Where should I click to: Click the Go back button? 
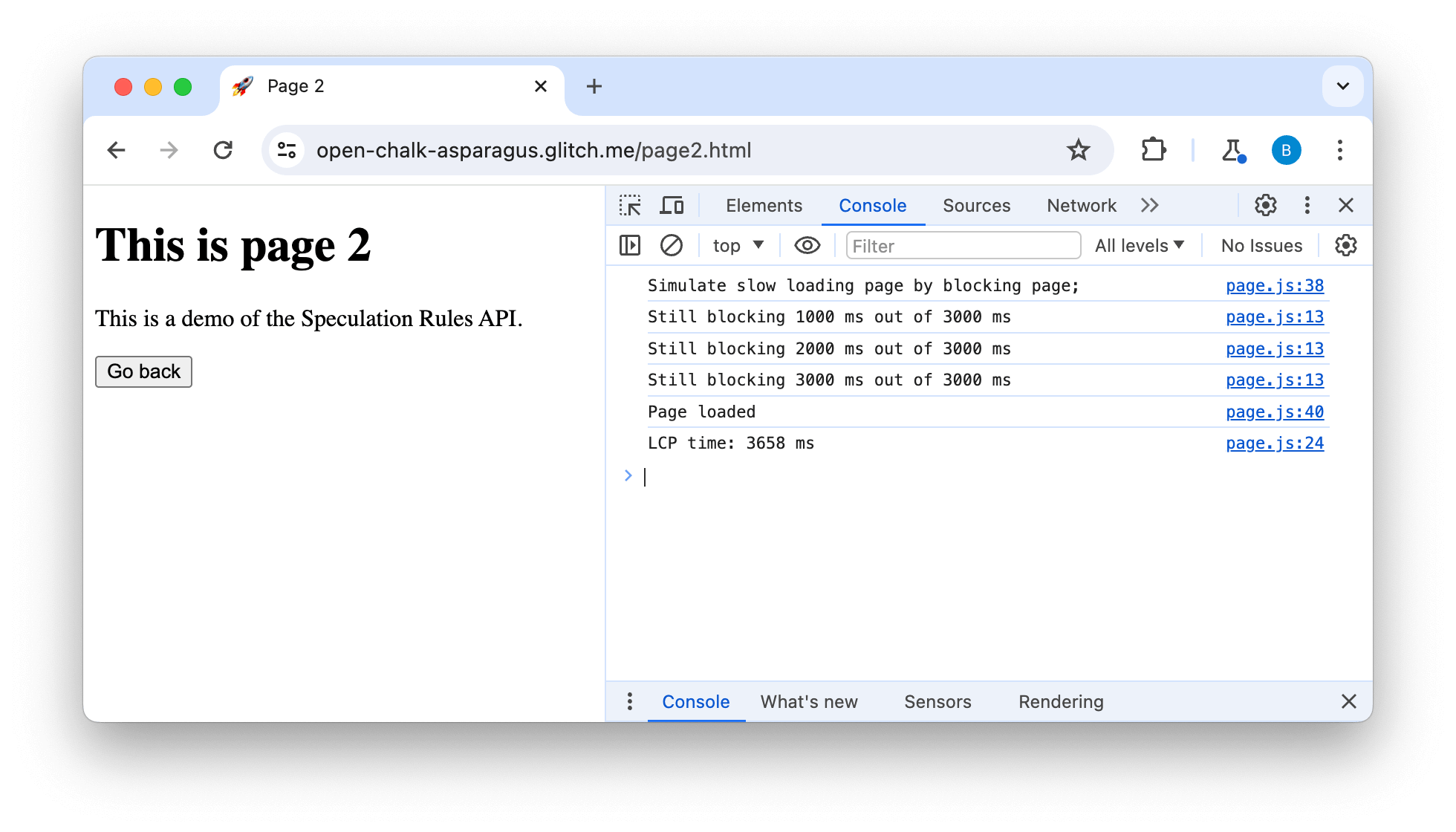tap(143, 371)
